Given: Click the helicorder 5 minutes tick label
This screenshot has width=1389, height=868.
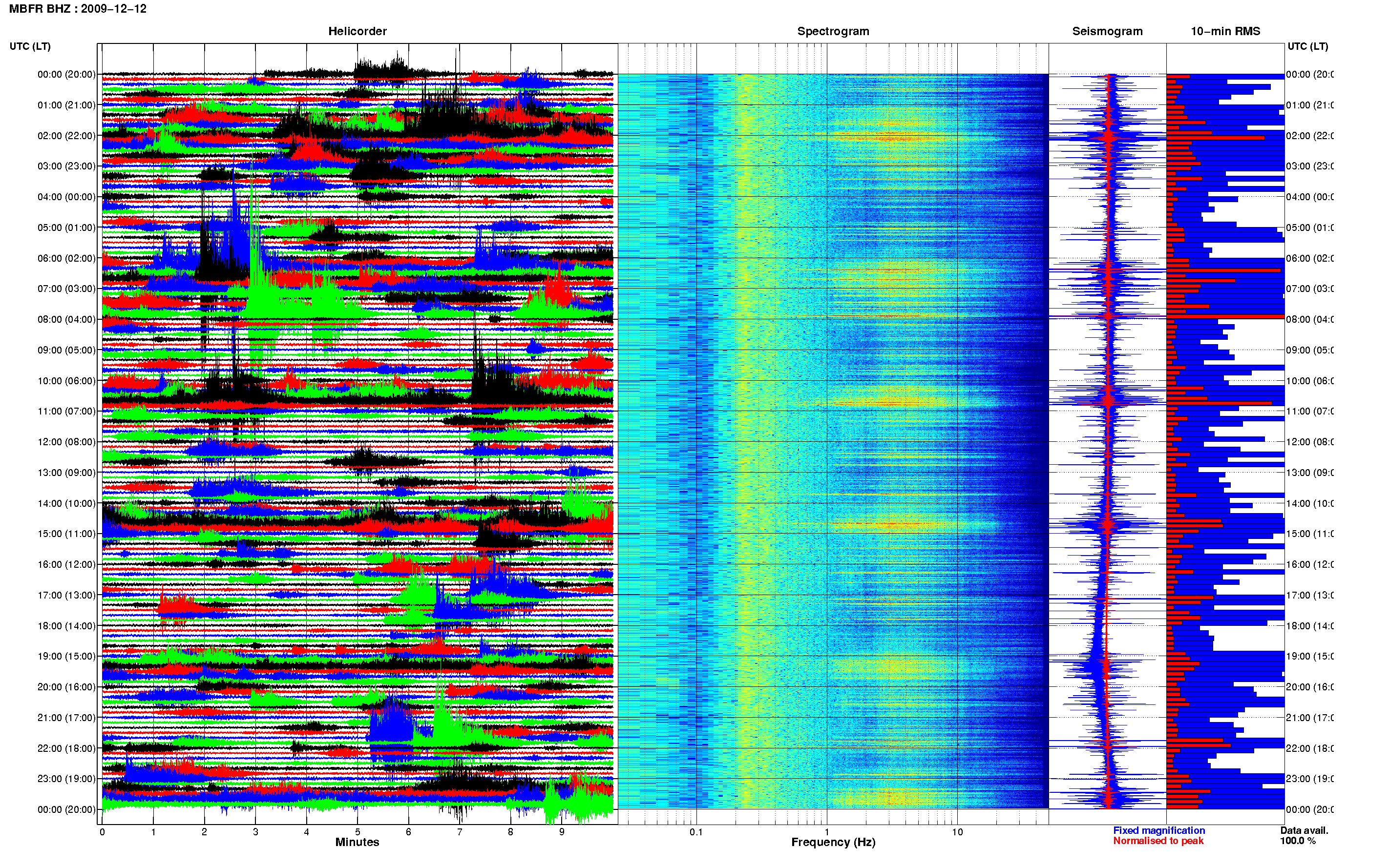Looking at the screenshot, I should (358, 832).
